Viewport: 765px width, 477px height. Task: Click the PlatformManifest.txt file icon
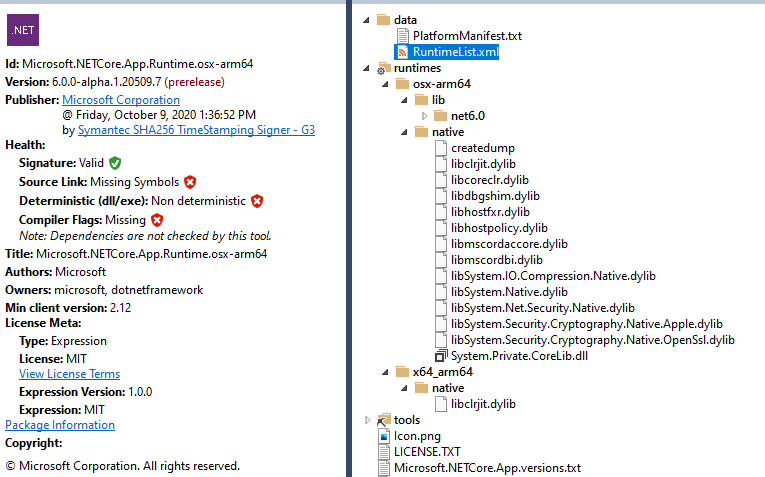[403, 36]
